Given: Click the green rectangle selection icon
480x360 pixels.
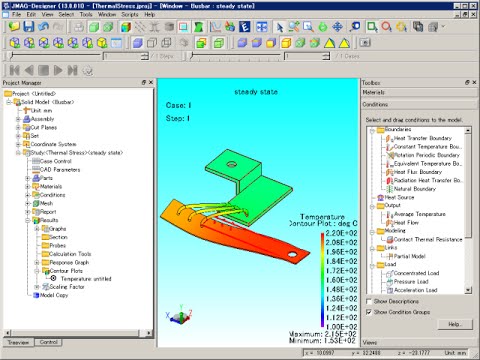Looking at the screenshot, I should pos(372,27).
